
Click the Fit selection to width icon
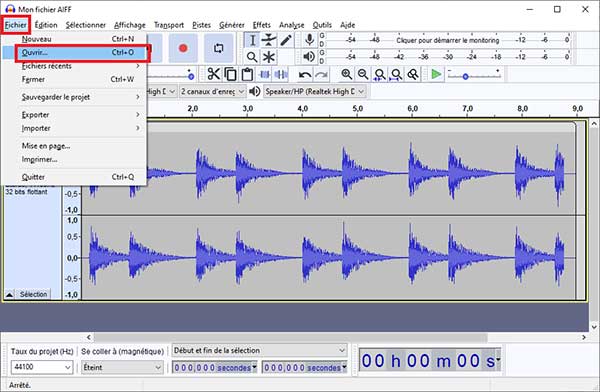point(380,74)
